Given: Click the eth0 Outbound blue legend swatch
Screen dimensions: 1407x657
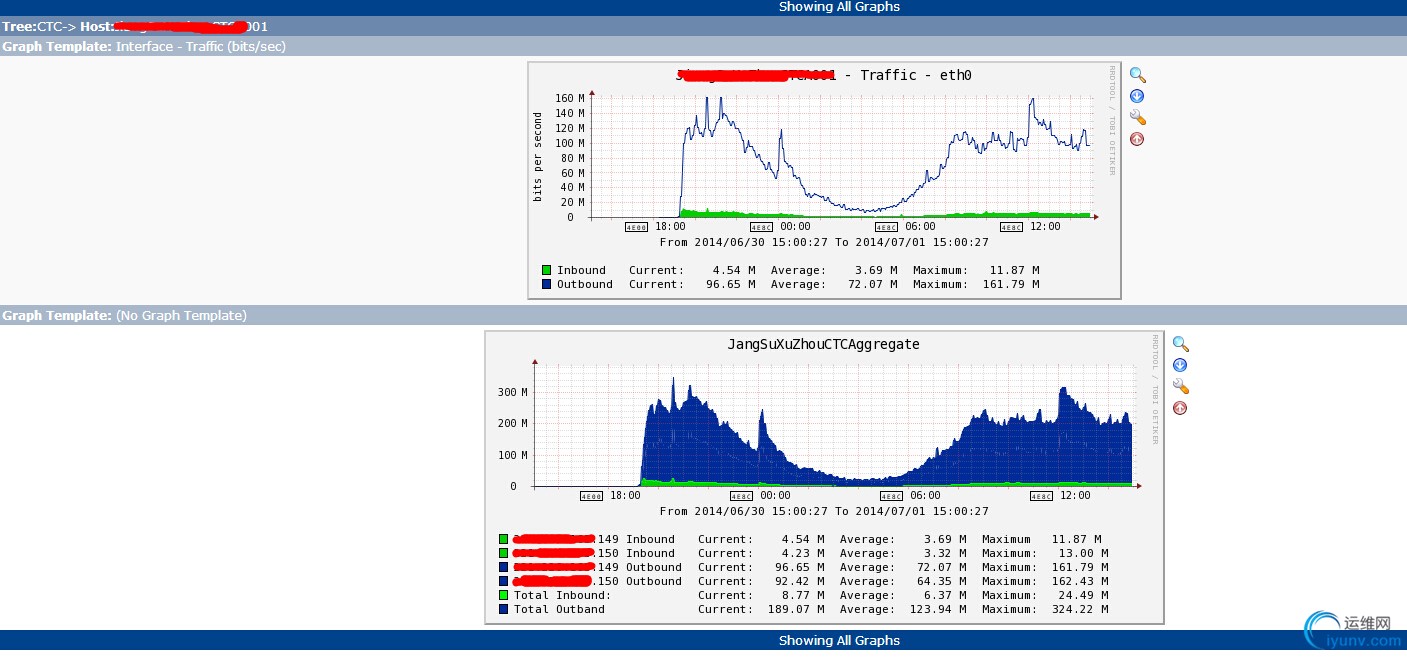Looking at the screenshot, I should 546,284.
